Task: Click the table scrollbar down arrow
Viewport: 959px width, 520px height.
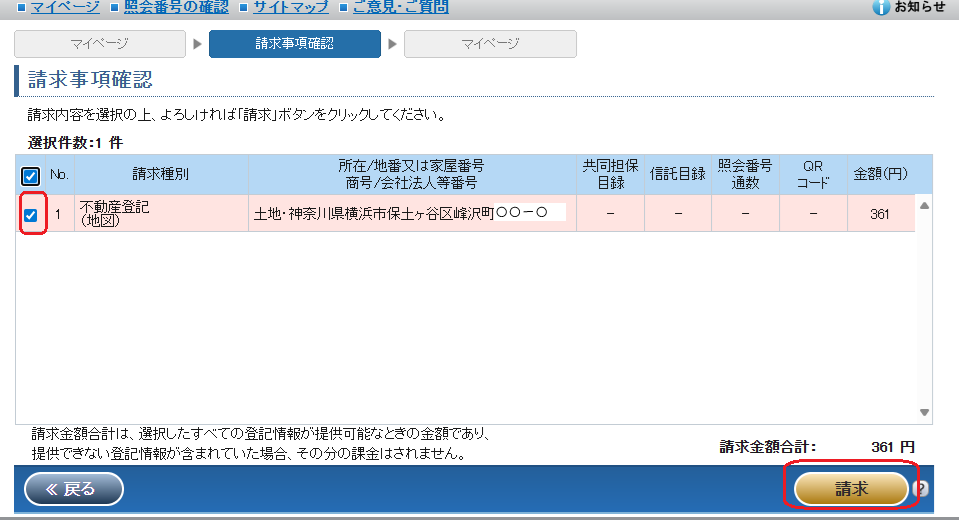Action: click(925, 412)
